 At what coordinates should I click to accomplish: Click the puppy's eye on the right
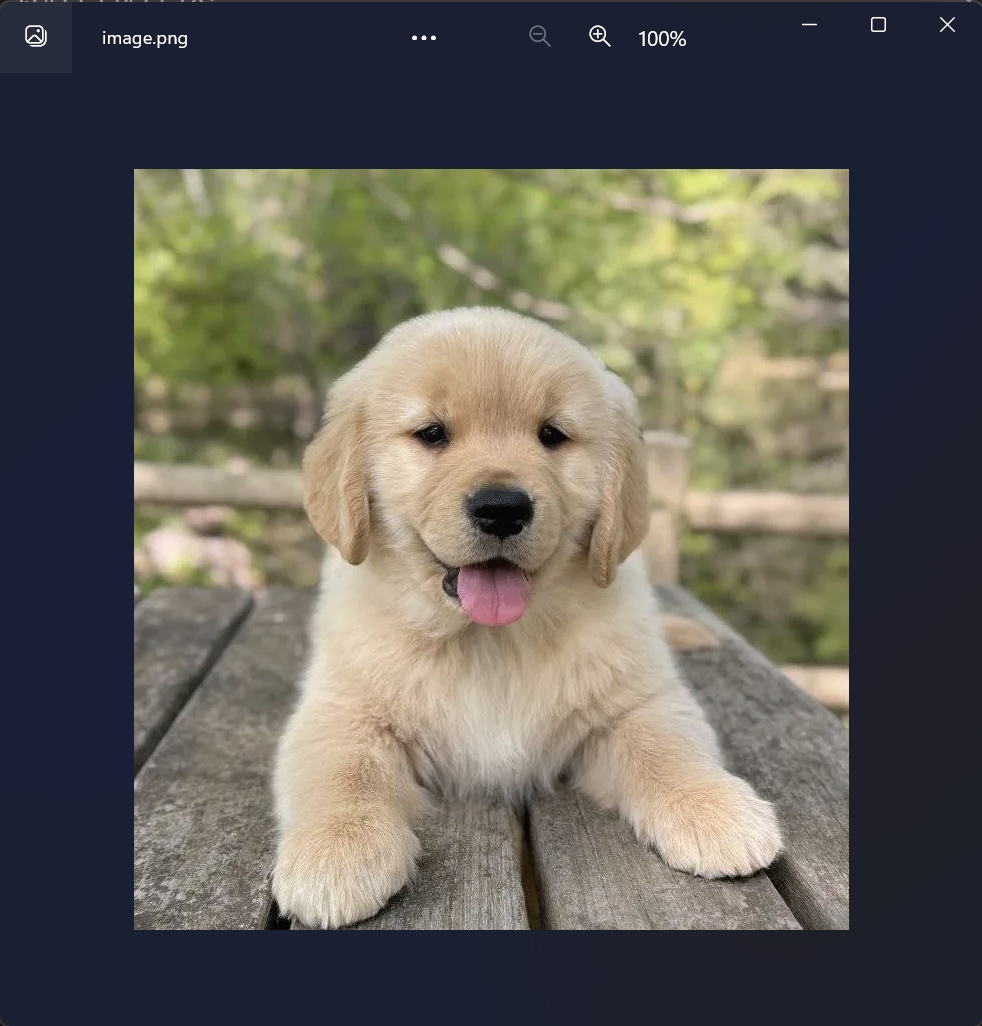click(x=552, y=435)
